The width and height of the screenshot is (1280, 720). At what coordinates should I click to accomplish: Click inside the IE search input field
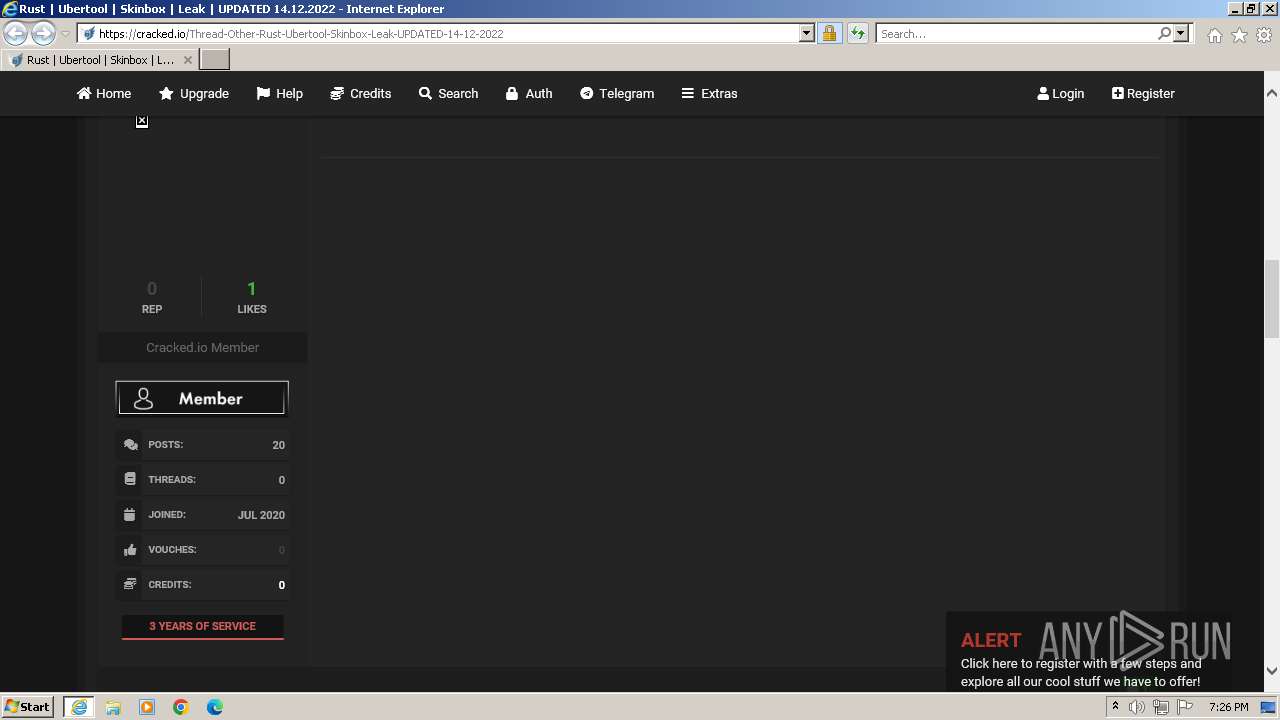pyautogui.click(x=1016, y=34)
